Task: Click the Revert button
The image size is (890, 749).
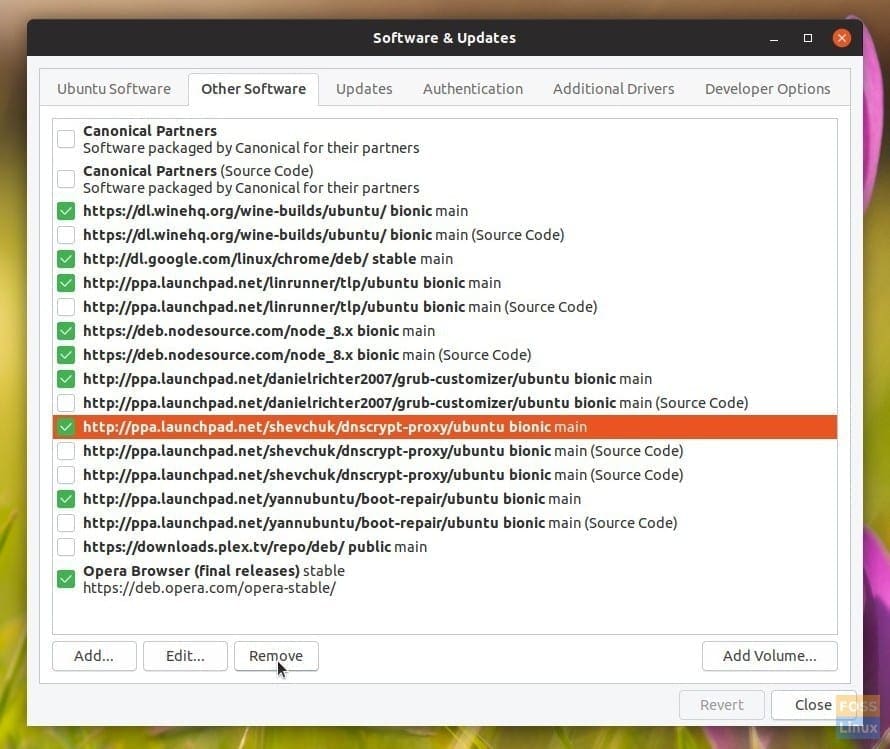Action: [x=721, y=705]
